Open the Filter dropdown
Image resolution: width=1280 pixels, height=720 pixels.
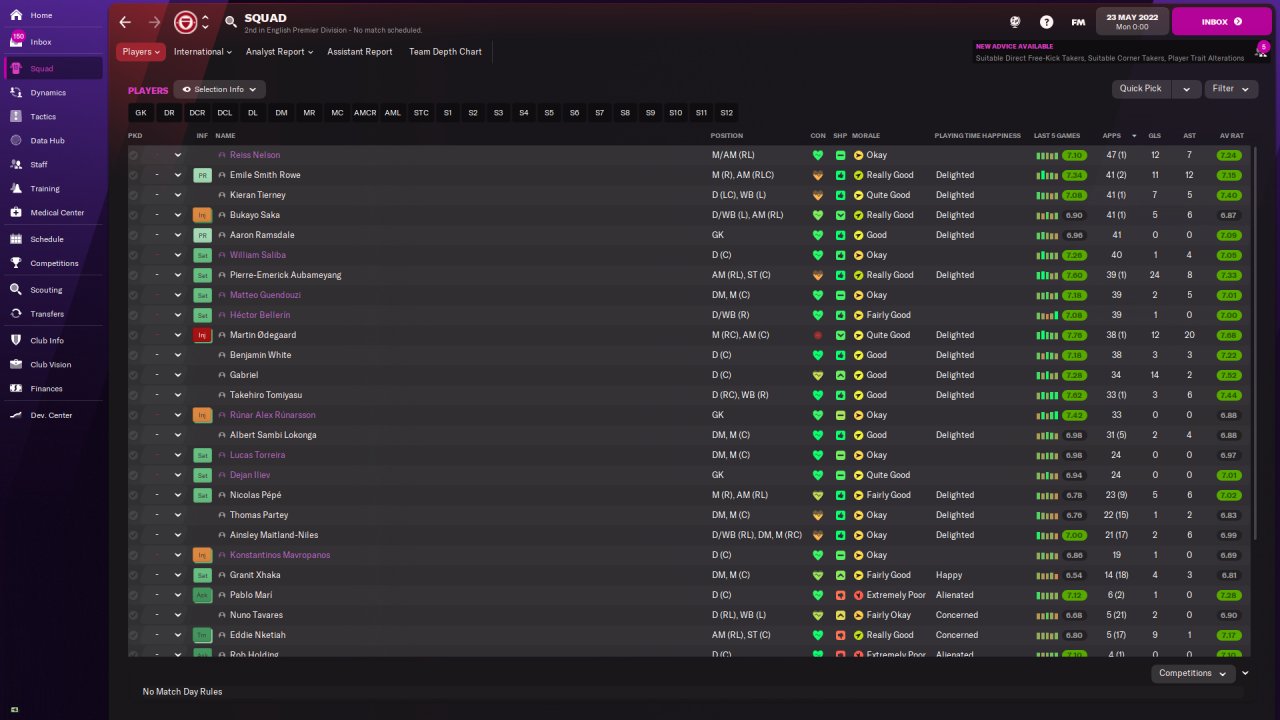1230,89
